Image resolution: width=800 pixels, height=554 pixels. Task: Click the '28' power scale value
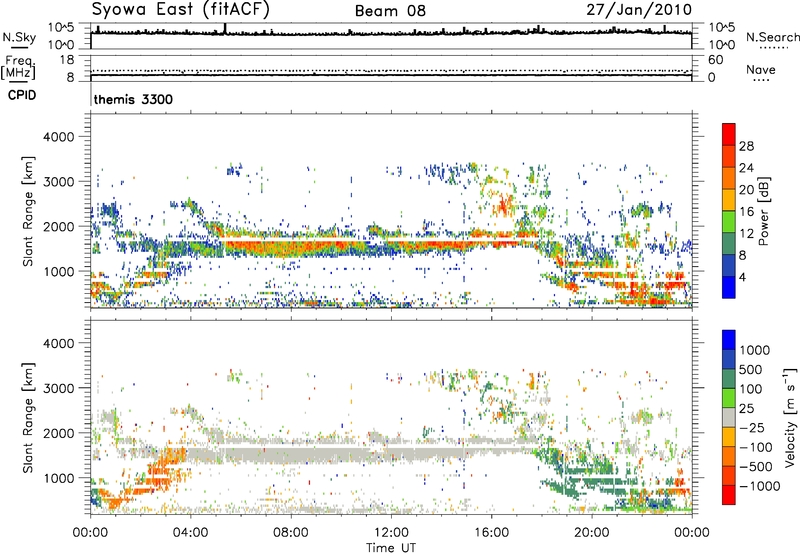coord(746,146)
